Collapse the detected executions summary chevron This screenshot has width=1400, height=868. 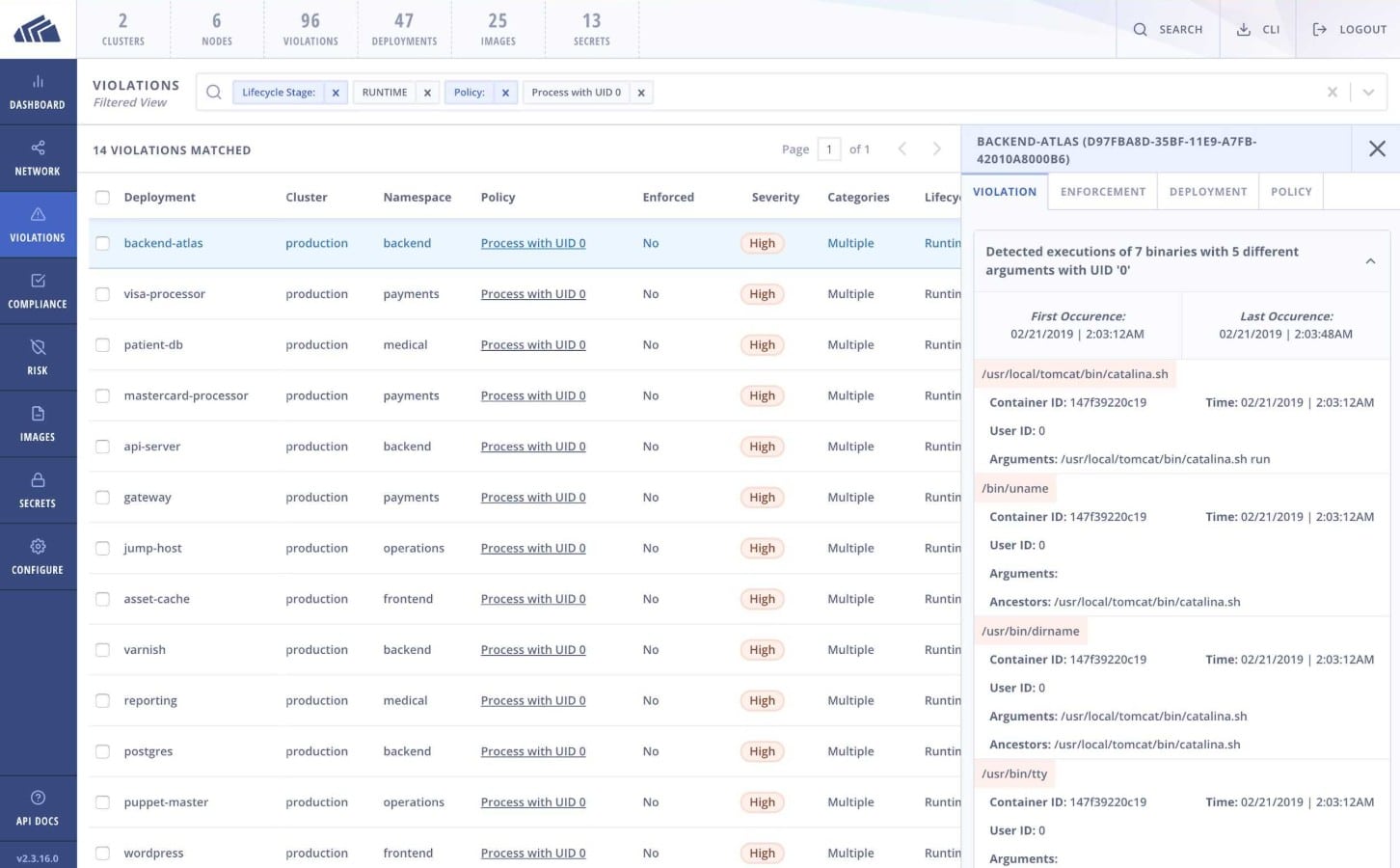[x=1370, y=261]
